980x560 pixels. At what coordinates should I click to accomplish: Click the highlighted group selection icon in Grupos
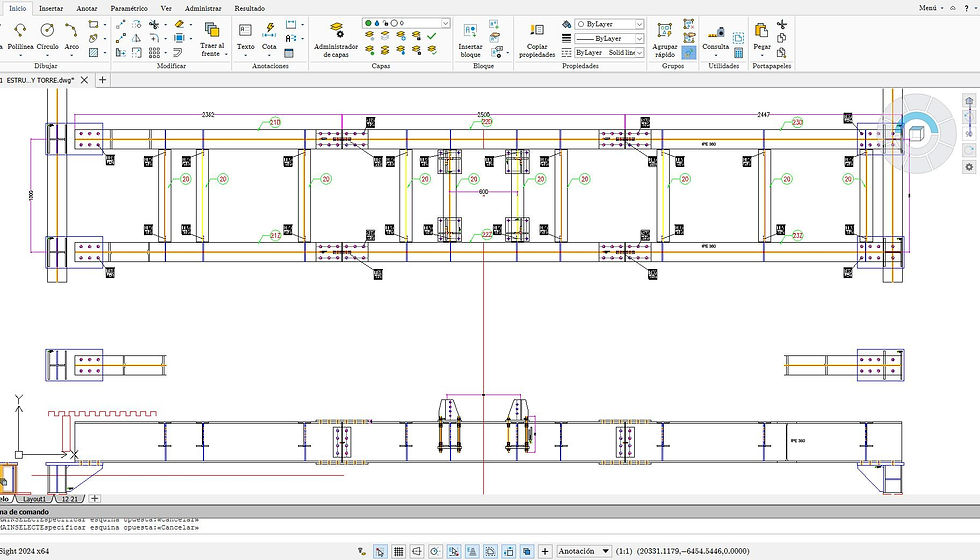click(x=689, y=52)
